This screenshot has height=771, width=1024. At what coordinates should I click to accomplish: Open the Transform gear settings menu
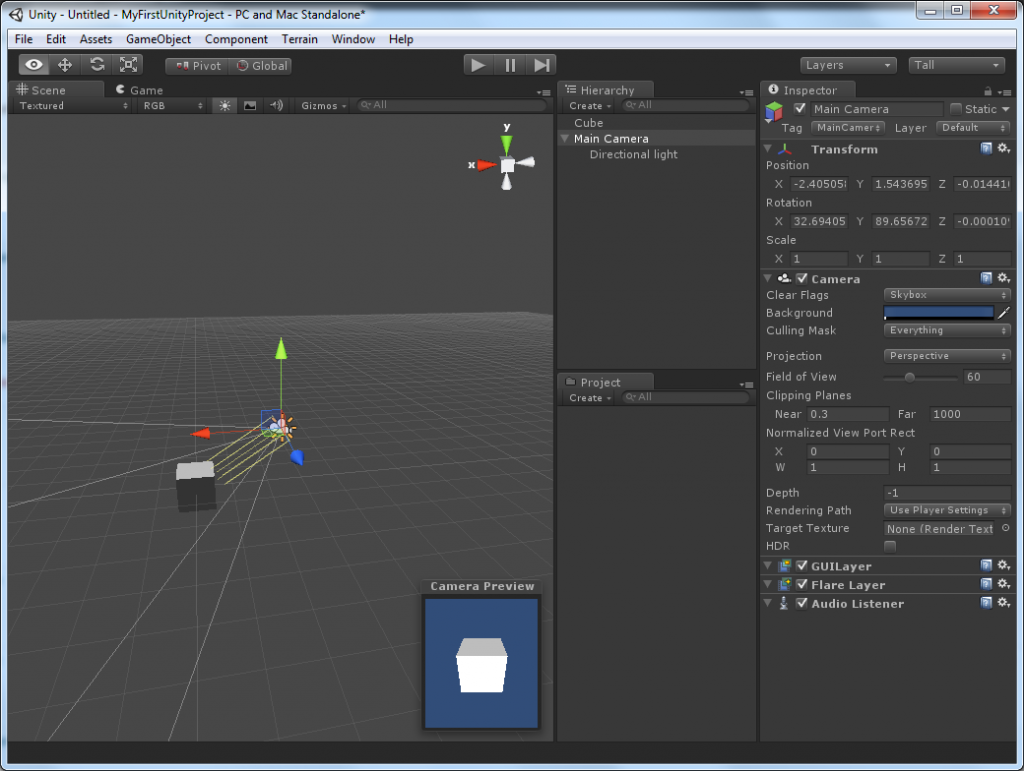tap(1004, 149)
